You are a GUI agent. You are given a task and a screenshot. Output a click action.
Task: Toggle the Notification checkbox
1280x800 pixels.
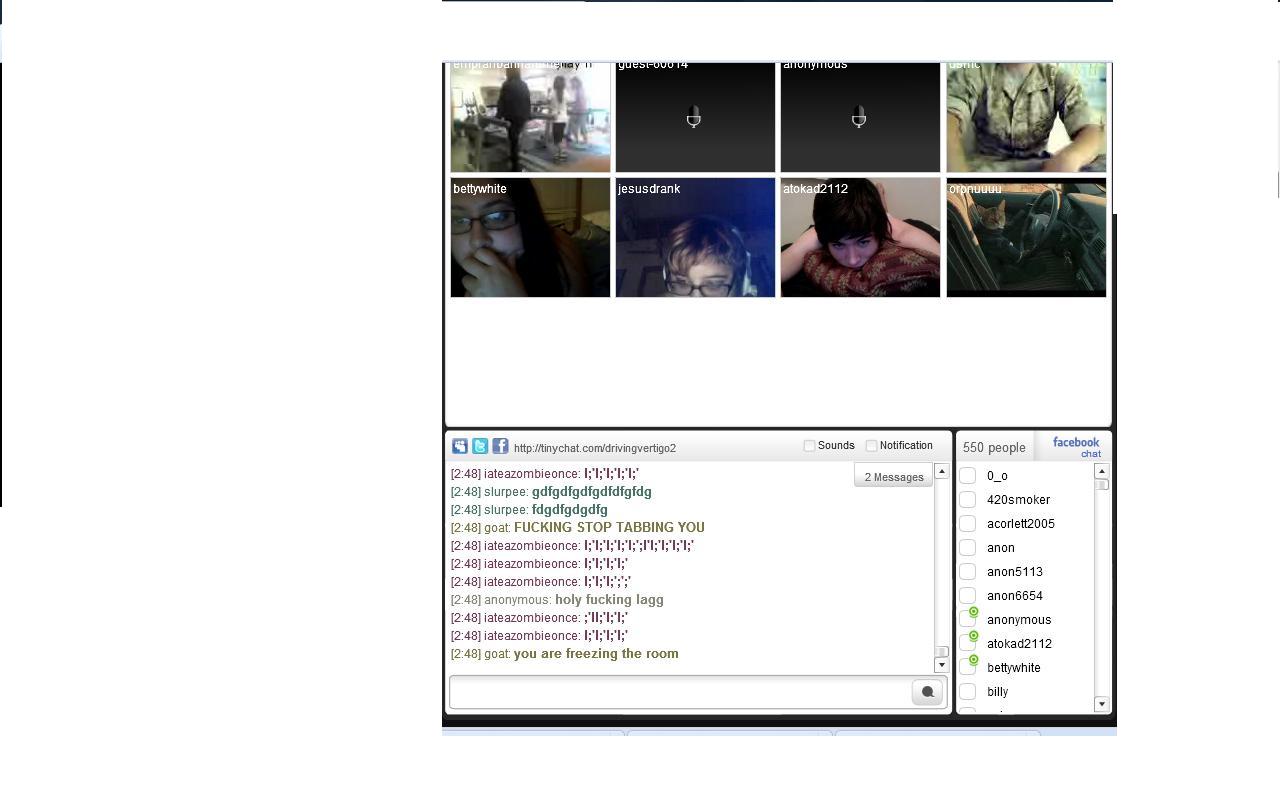tap(871, 446)
